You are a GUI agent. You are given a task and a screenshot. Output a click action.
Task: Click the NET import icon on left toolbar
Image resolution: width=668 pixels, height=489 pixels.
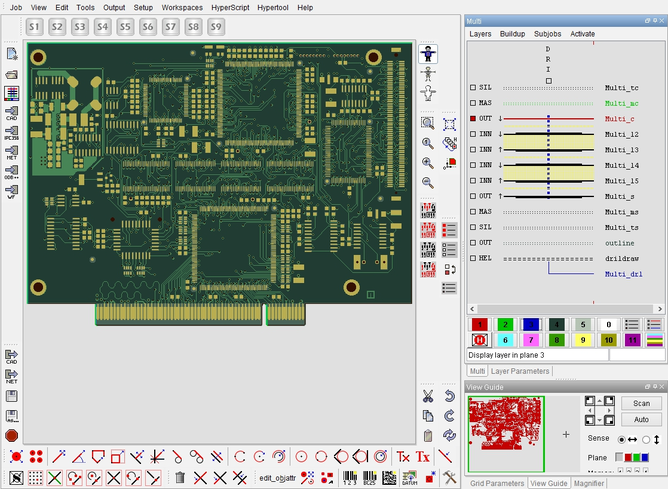coord(12,152)
